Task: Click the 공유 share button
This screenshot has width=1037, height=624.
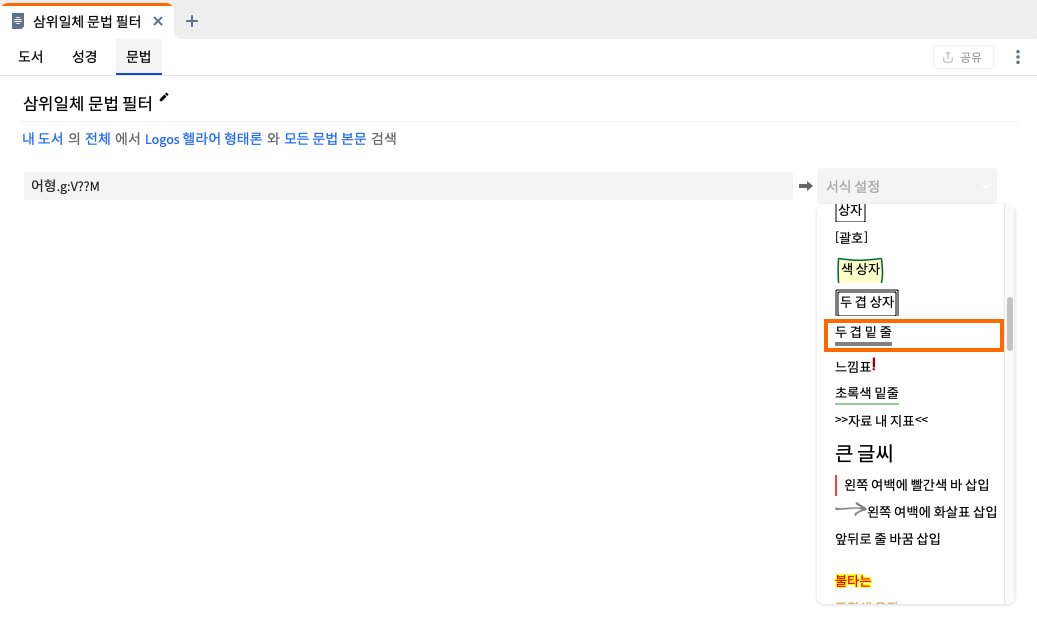Action: click(x=963, y=58)
